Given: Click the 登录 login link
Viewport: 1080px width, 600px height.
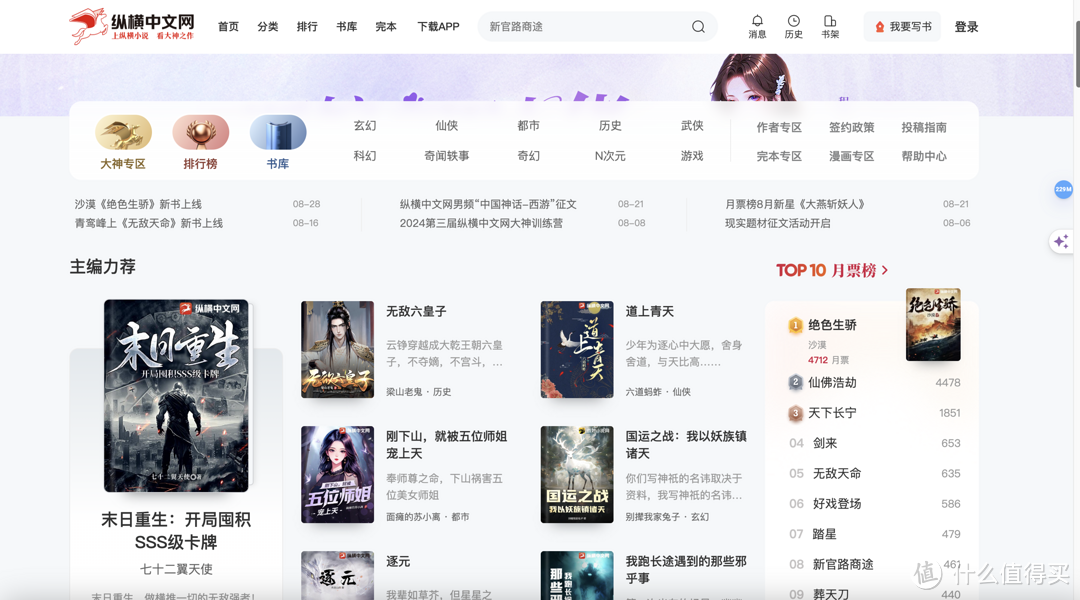Looking at the screenshot, I should click(x=966, y=27).
